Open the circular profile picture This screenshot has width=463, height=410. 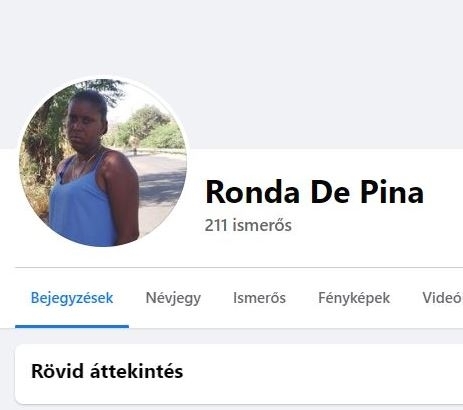(x=103, y=163)
